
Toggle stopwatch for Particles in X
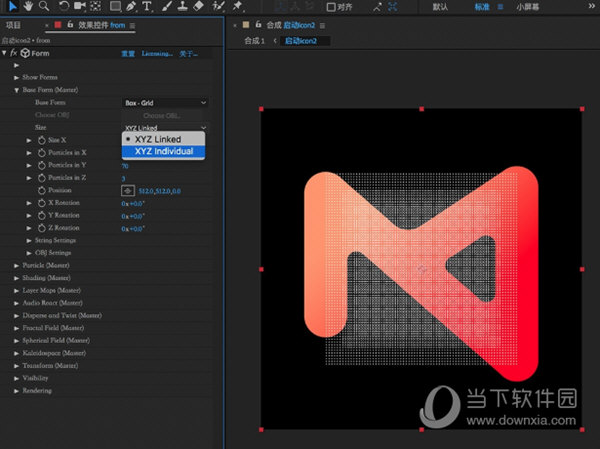click(x=42, y=153)
